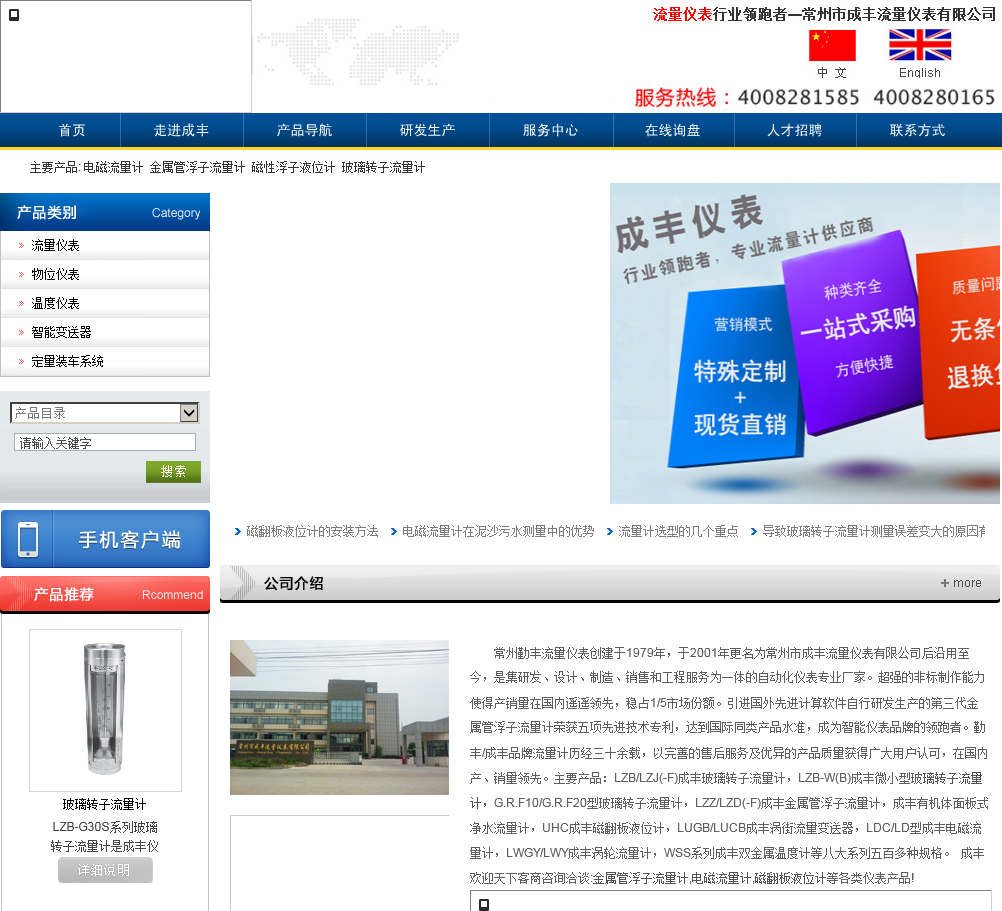
Task: Open 联系方式 navigation item
Action: 917,130
